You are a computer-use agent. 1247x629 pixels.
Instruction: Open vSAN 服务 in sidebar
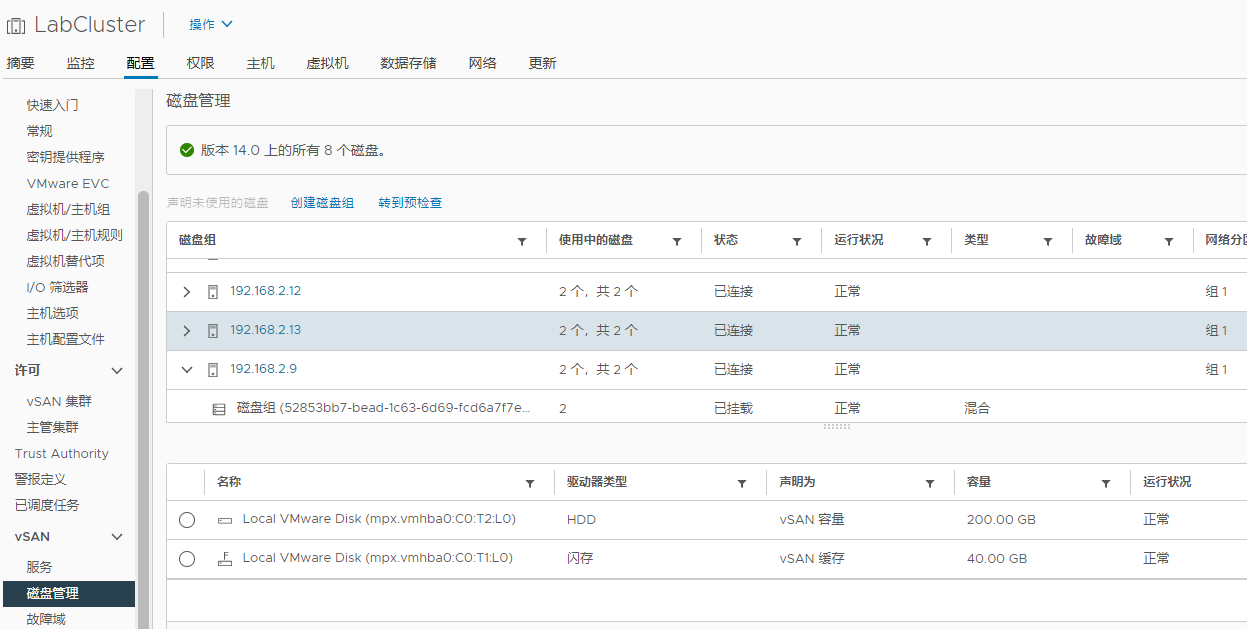click(x=40, y=567)
